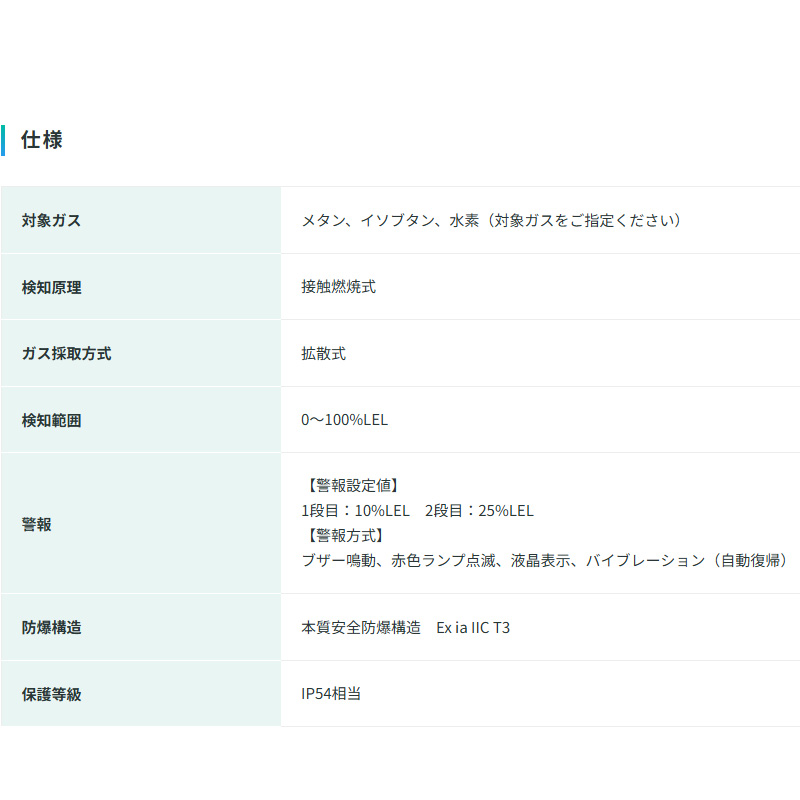Click the IP54相当 protection rating value
This screenshot has height=800, width=800.
coord(331,694)
